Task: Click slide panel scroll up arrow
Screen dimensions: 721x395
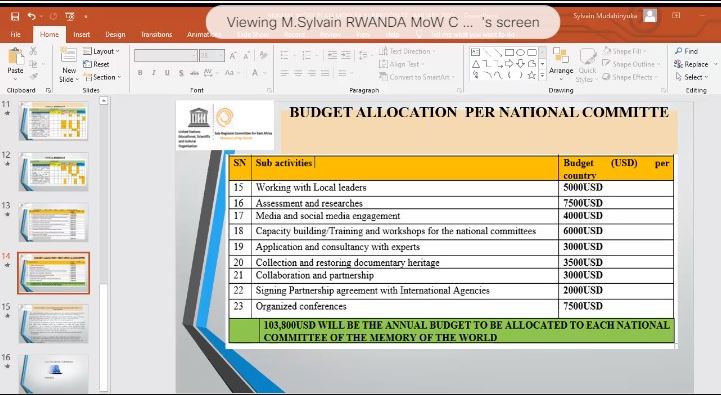Action: pyautogui.click(x=103, y=100)
